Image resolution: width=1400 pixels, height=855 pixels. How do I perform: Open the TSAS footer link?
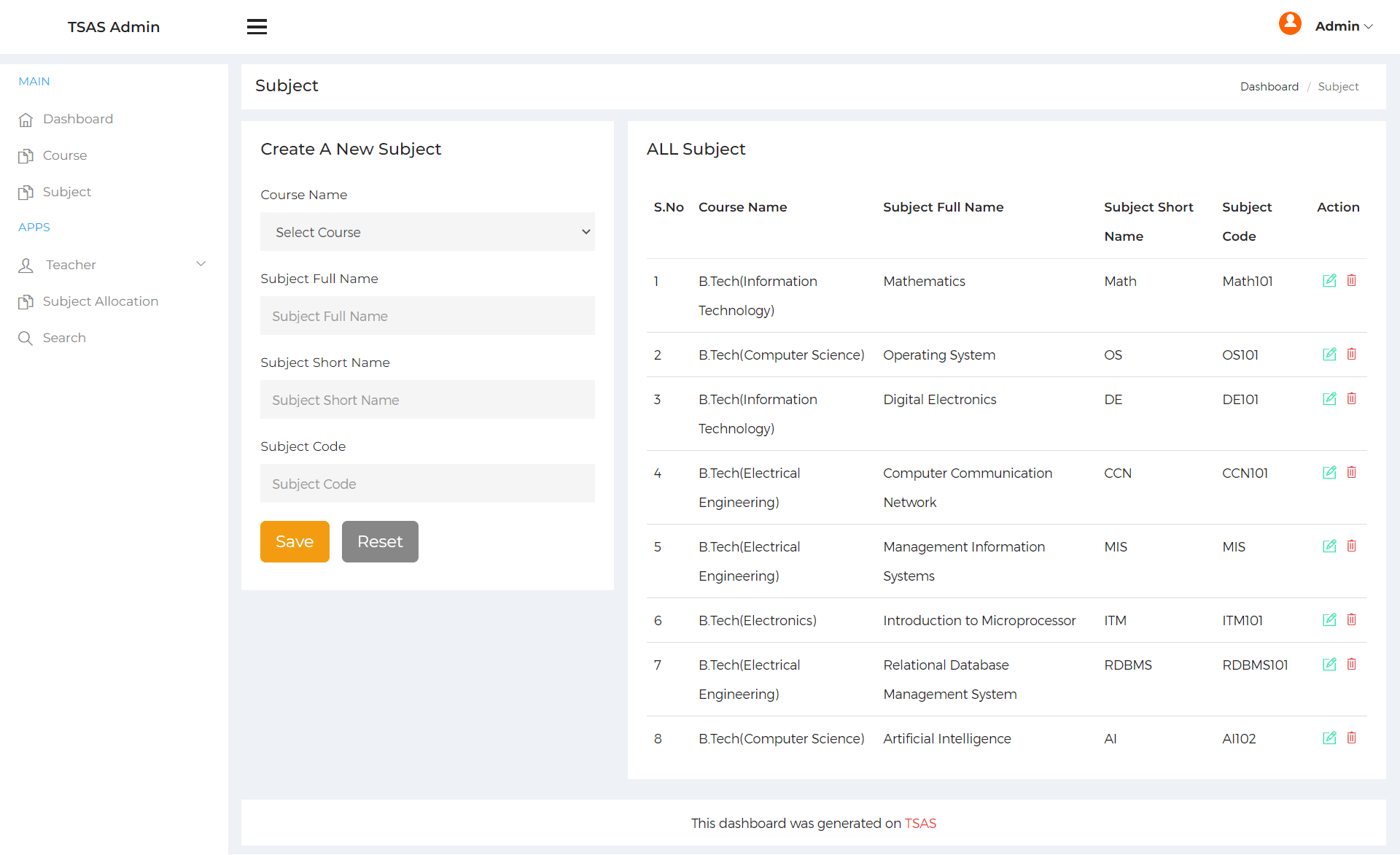(x=920, y=823)
